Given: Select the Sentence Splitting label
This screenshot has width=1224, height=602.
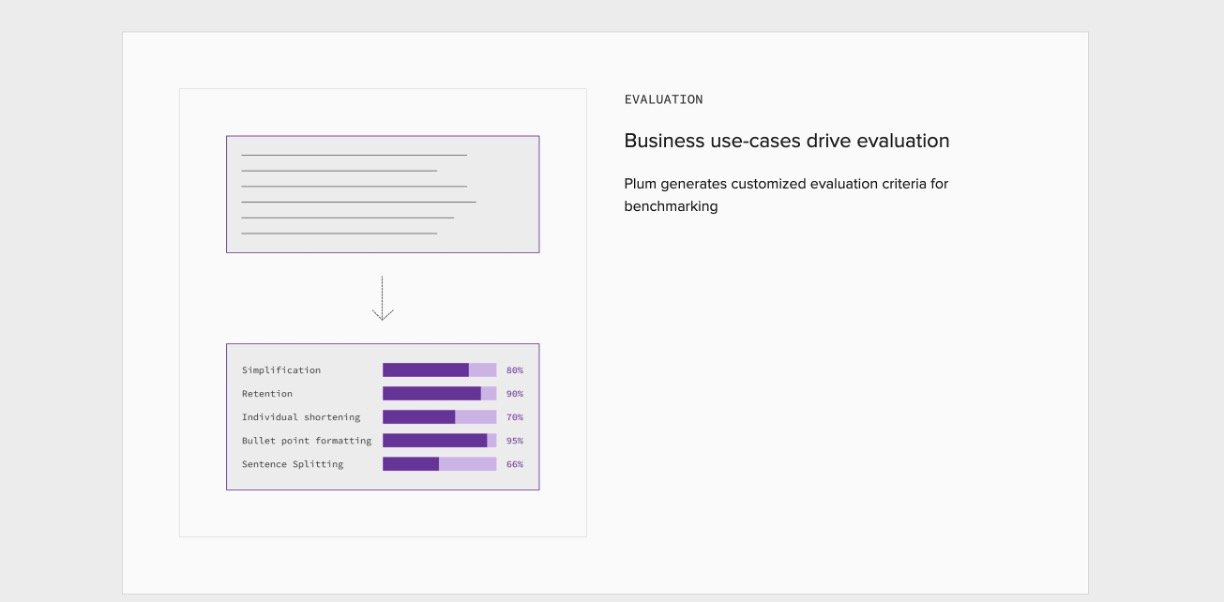Looking at the screenshot, I should tap(292, 464).
